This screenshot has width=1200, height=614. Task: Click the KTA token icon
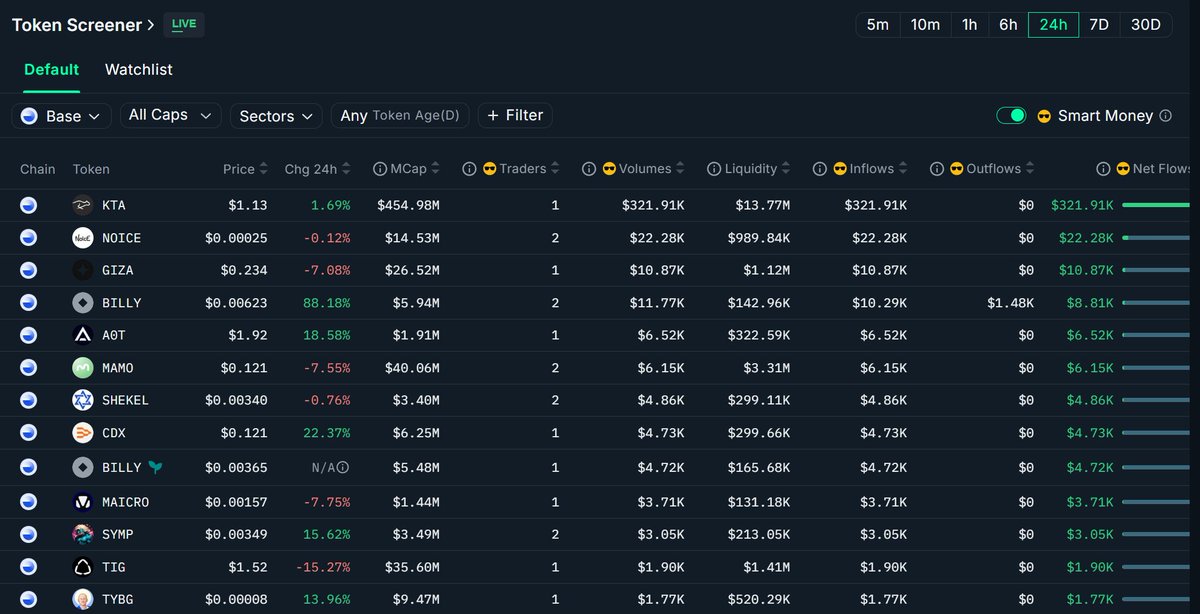83,206
